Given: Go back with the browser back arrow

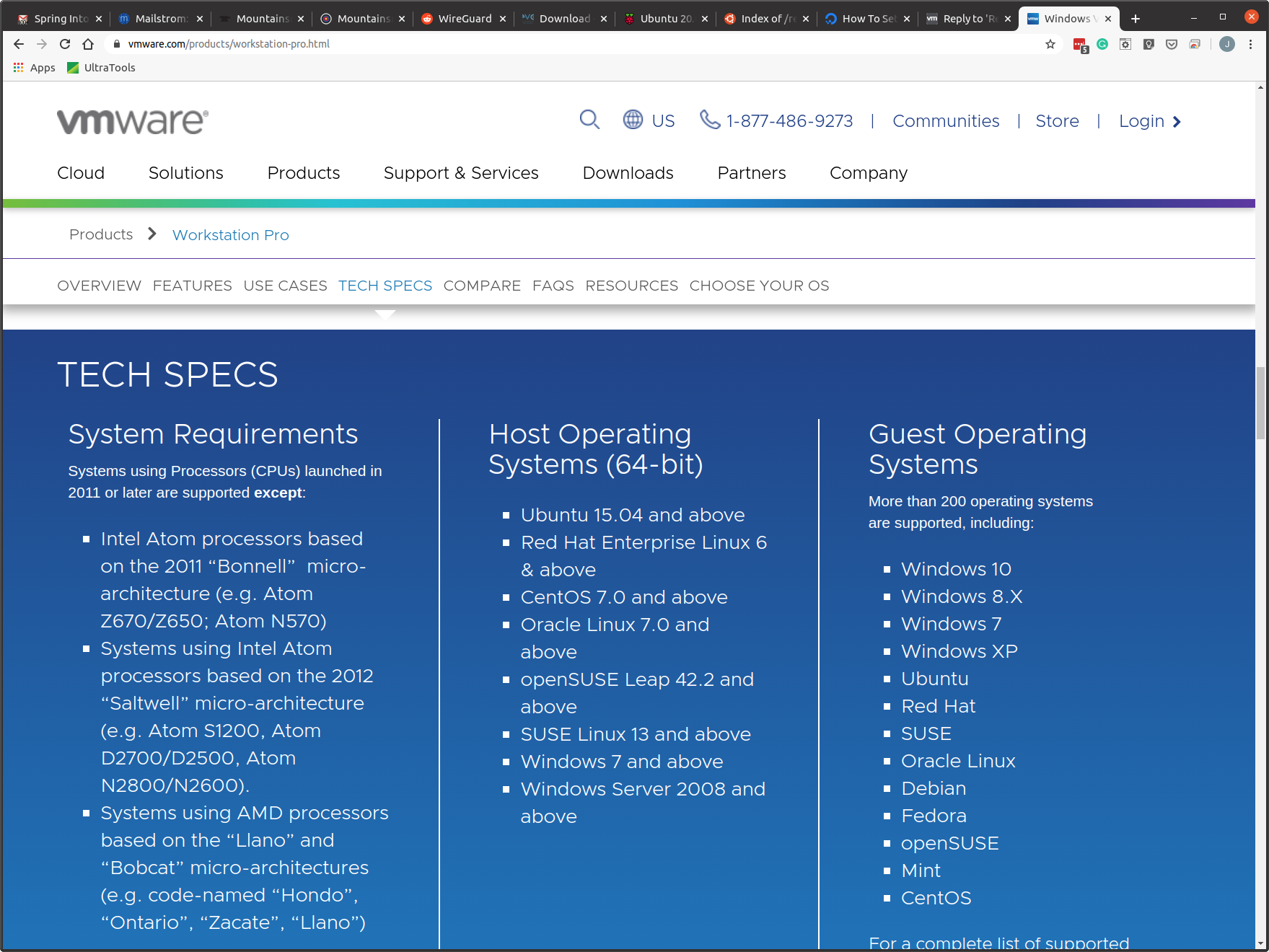Looking at the screenshot, I should pos(19,44).
